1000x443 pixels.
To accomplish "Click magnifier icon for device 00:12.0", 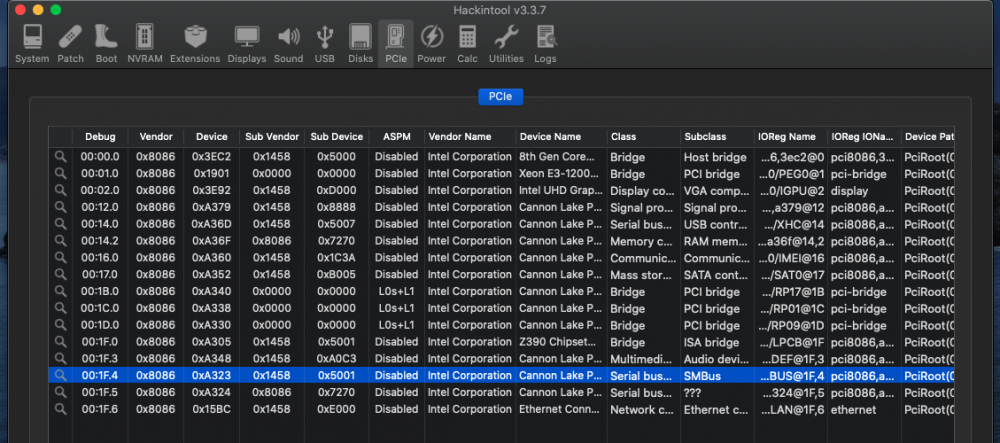I will 60,207.
